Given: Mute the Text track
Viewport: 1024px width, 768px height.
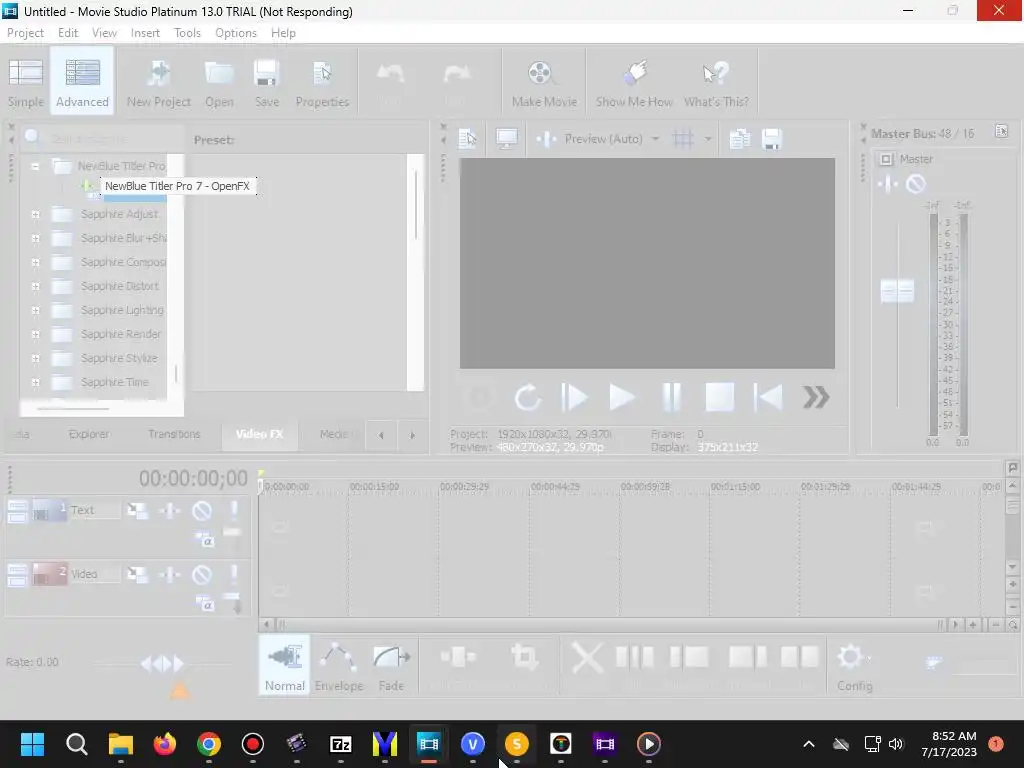Looking at the screenshot, I should 202,511.
